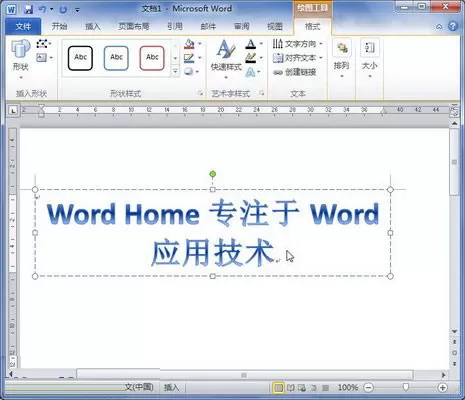Switch to the 页面布局 Page Layout tab
Image resolution: width=465 pixels, height=400 pixels.
coord(133,26)
